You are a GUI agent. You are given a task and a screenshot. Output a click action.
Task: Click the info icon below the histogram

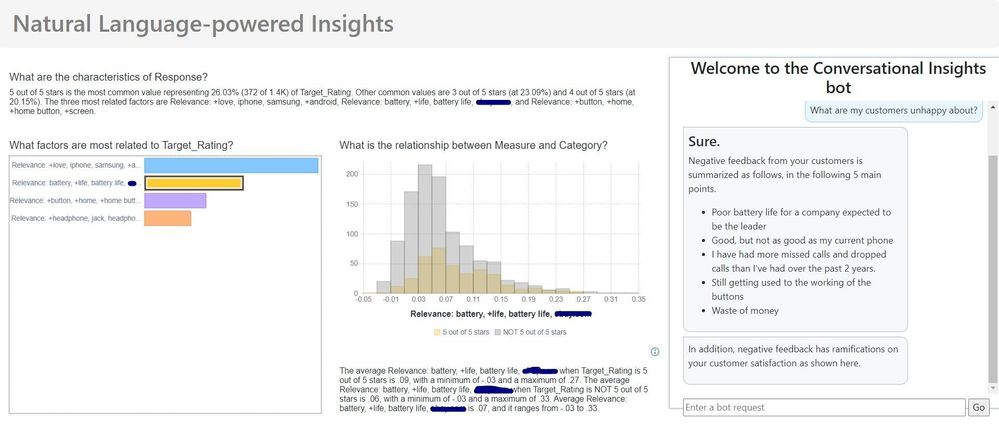tap(655, 351)
